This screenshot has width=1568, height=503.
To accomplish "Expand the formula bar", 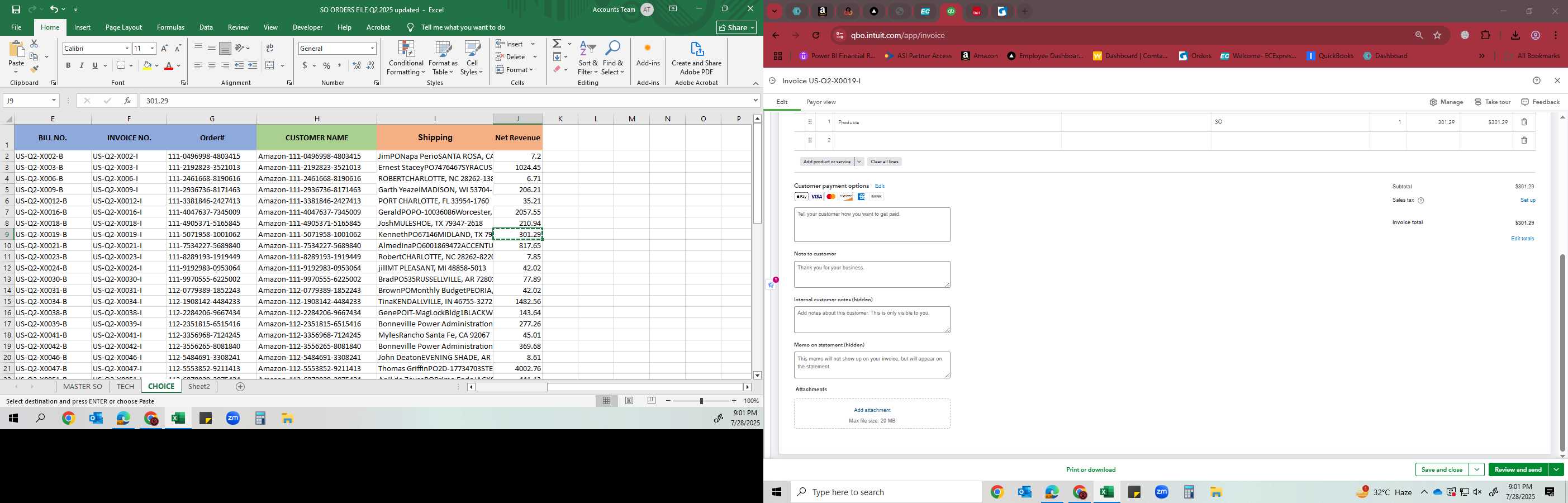I will coord(756,101).
